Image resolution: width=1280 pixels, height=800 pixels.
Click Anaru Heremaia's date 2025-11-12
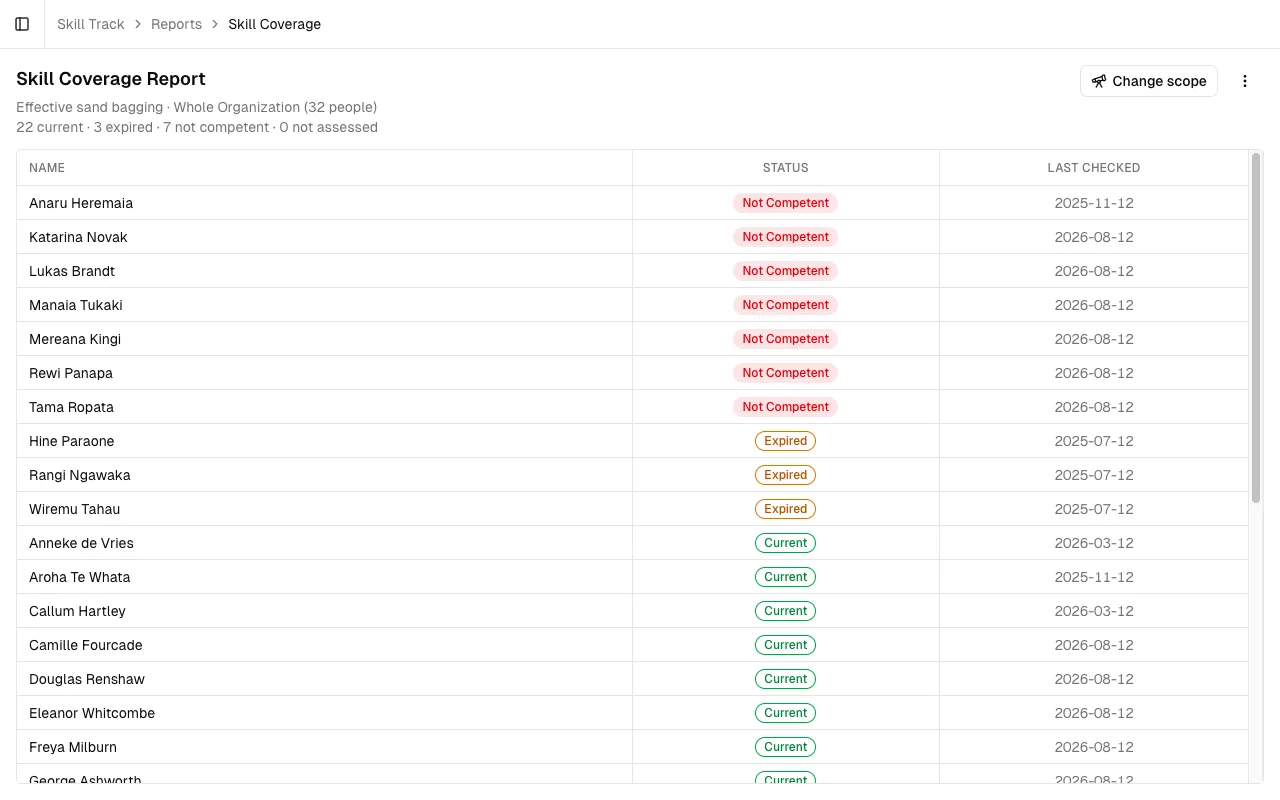[1094, 203]
